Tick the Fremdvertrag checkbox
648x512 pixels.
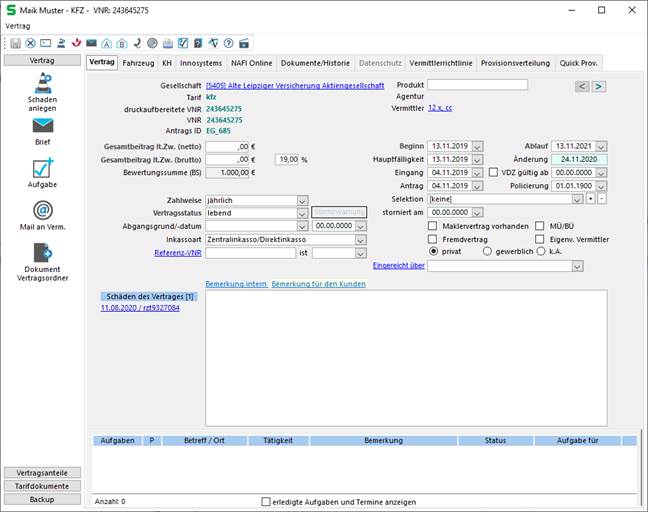432,240
